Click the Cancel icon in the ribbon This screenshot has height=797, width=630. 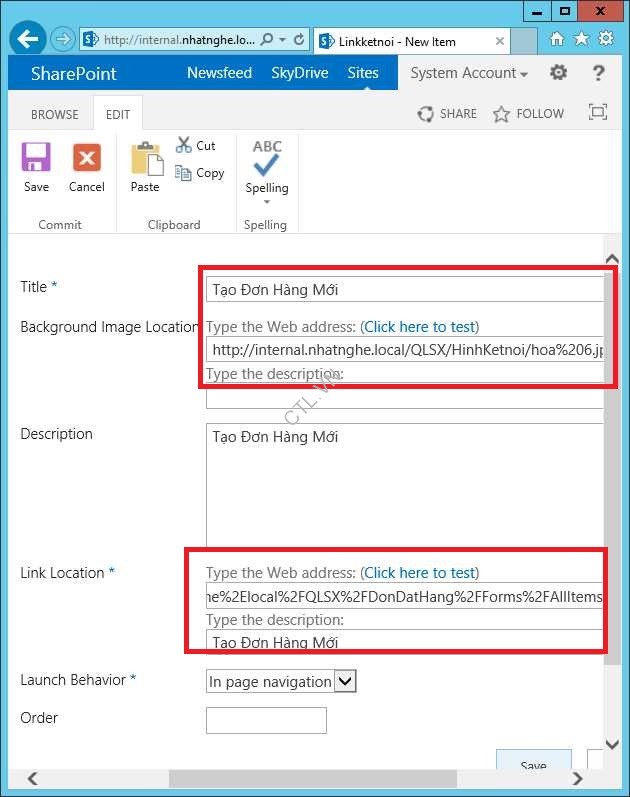pyautogui.click(x=87, y=159)
